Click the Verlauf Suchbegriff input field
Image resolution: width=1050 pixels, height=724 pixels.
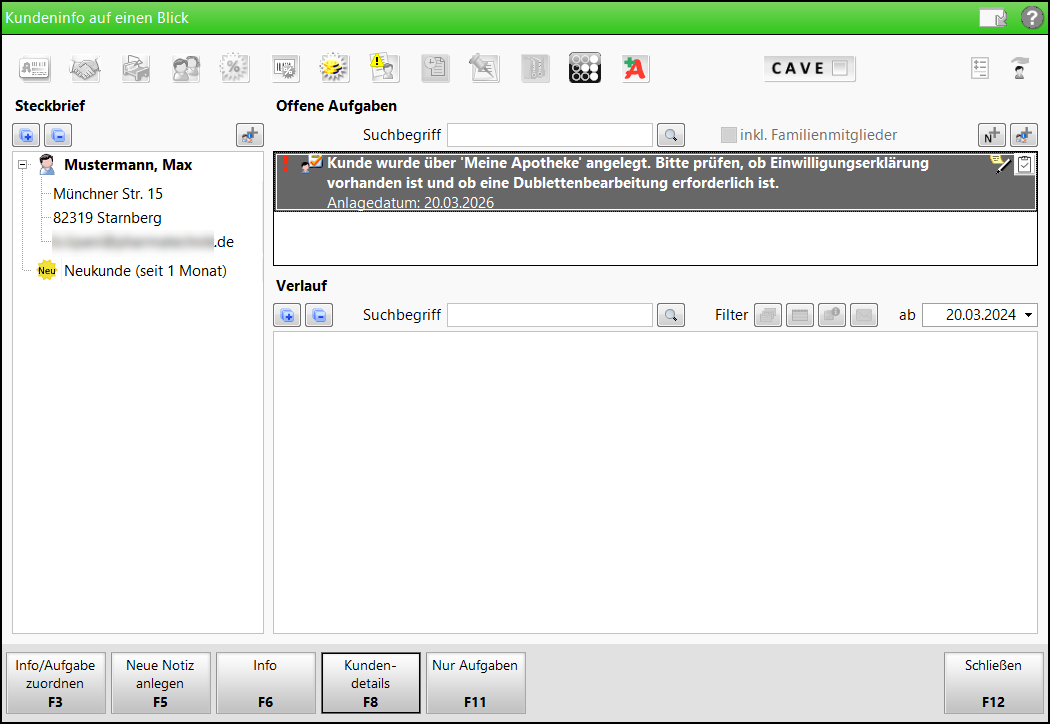pyautogui.click(x=549, y=315)
